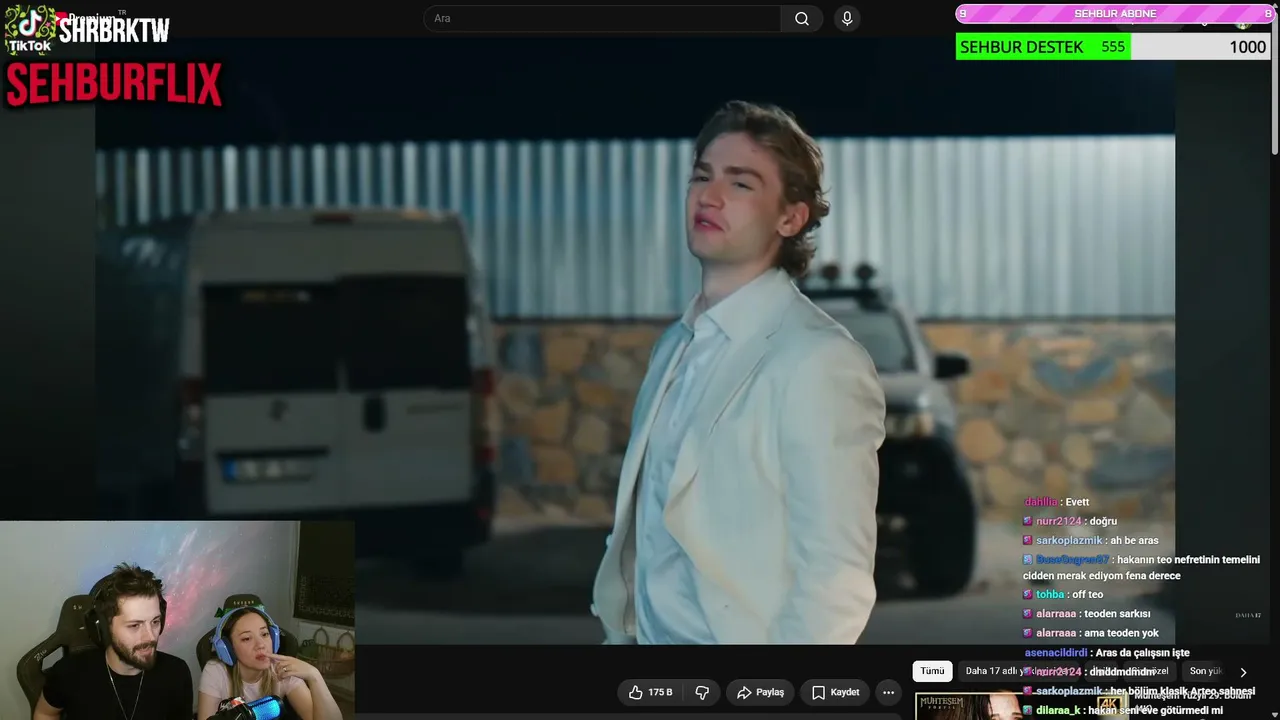Click chat username sarkoplazmik saying 'ah be aras'
The height and width of the screenshot is (720, 1280).
(x=1069, y=540)
